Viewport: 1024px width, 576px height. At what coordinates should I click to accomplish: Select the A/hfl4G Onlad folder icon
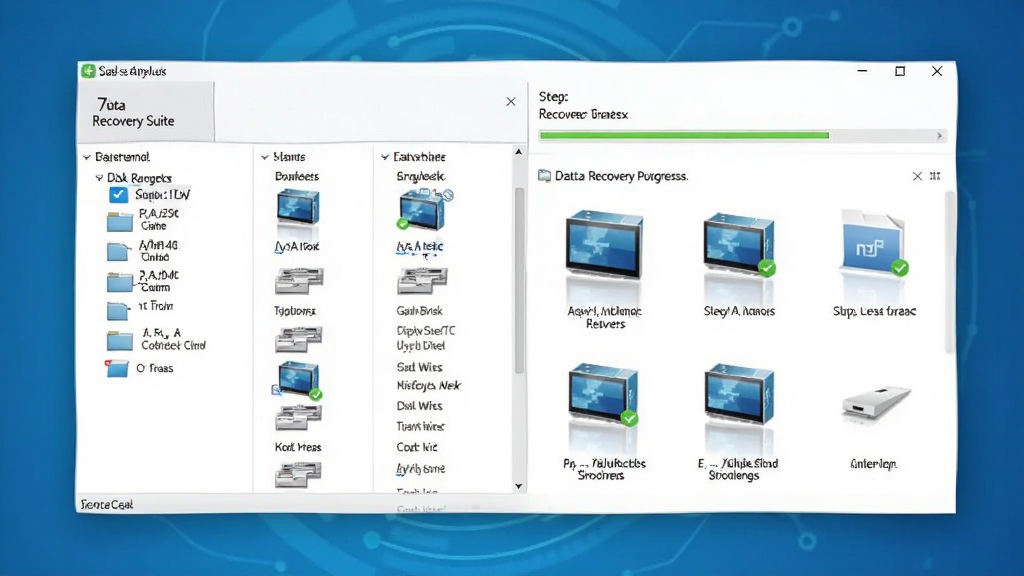click(x=120, y=251)
